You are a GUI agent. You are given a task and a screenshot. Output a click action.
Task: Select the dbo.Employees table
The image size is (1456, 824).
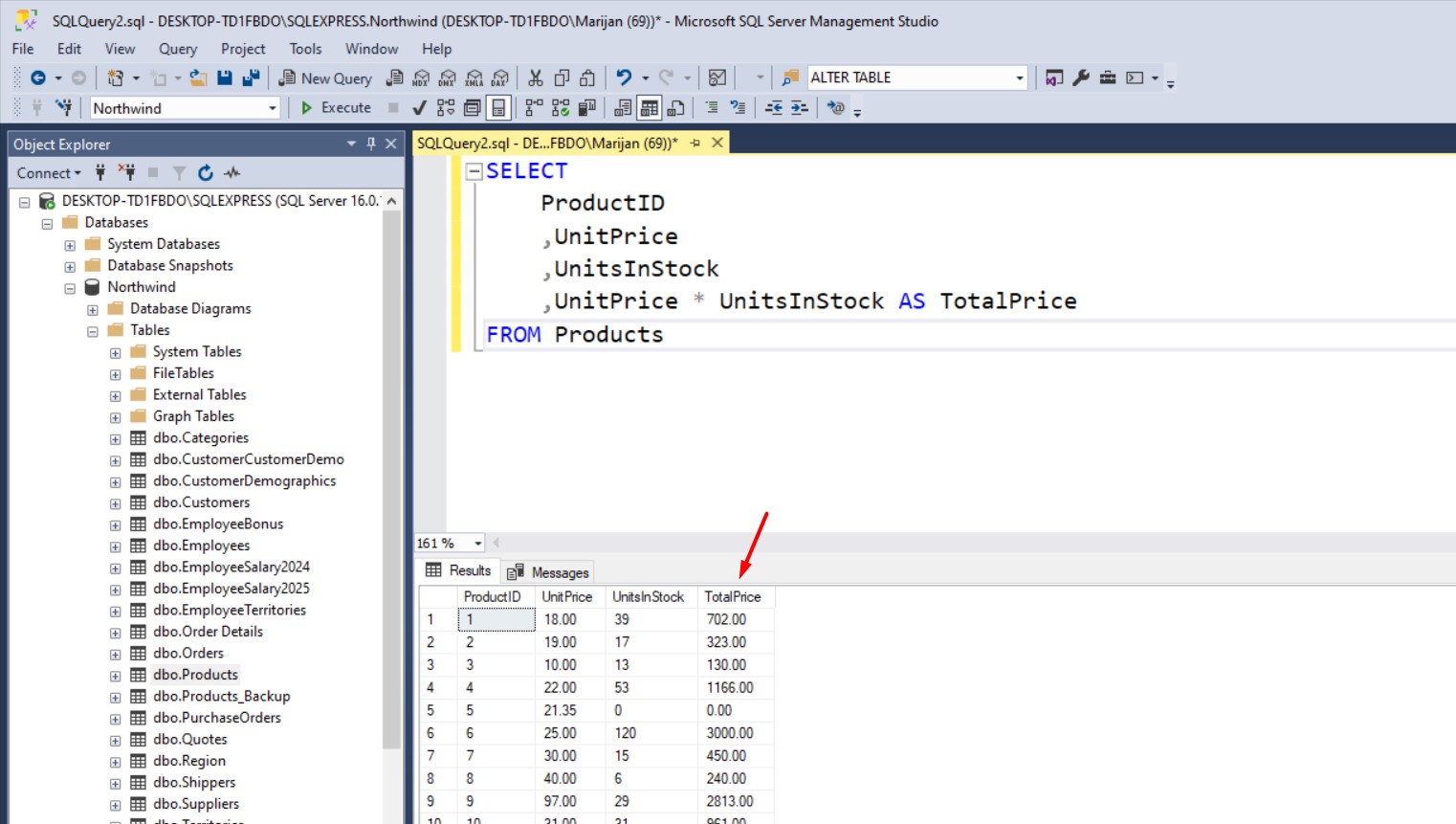(201, 546)
